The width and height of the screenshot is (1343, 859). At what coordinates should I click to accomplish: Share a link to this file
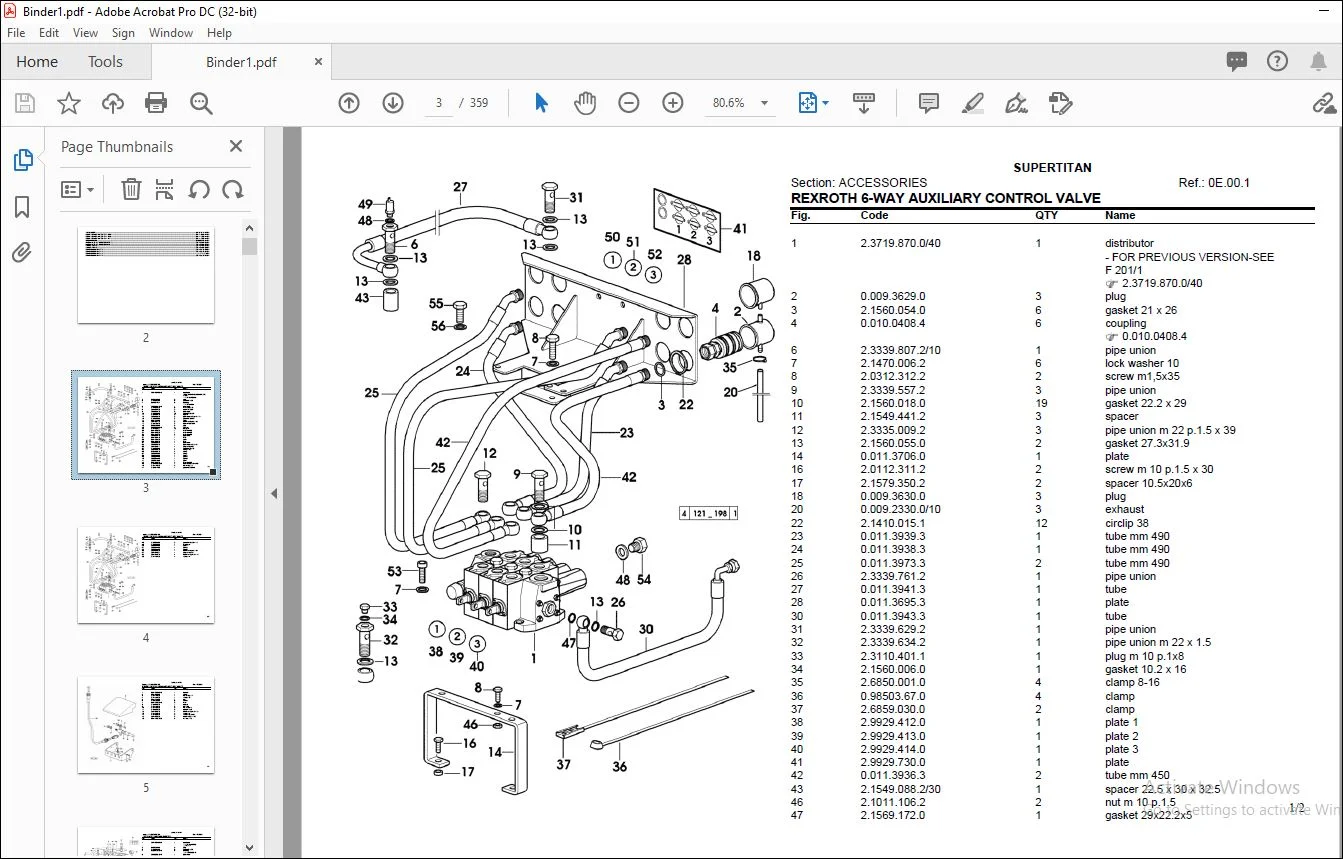pos(1324,103)
